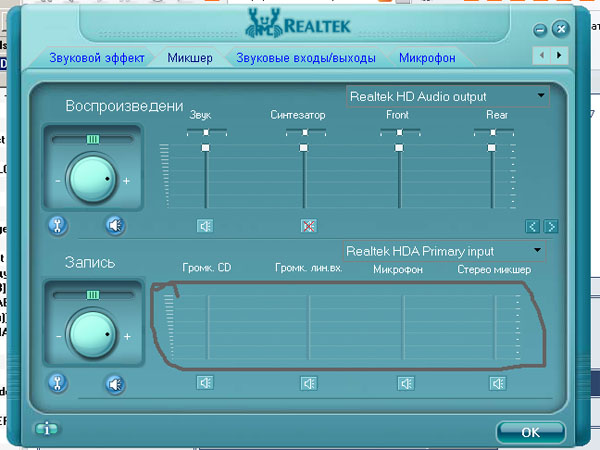
Task: Toggle mute for Стерео микшер input
Action: click(498, 383)
